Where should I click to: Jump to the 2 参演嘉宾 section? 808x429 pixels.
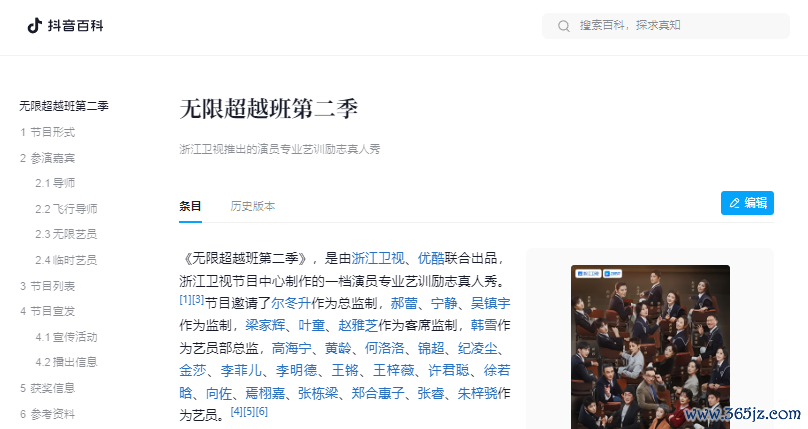[x=47, y=158]
